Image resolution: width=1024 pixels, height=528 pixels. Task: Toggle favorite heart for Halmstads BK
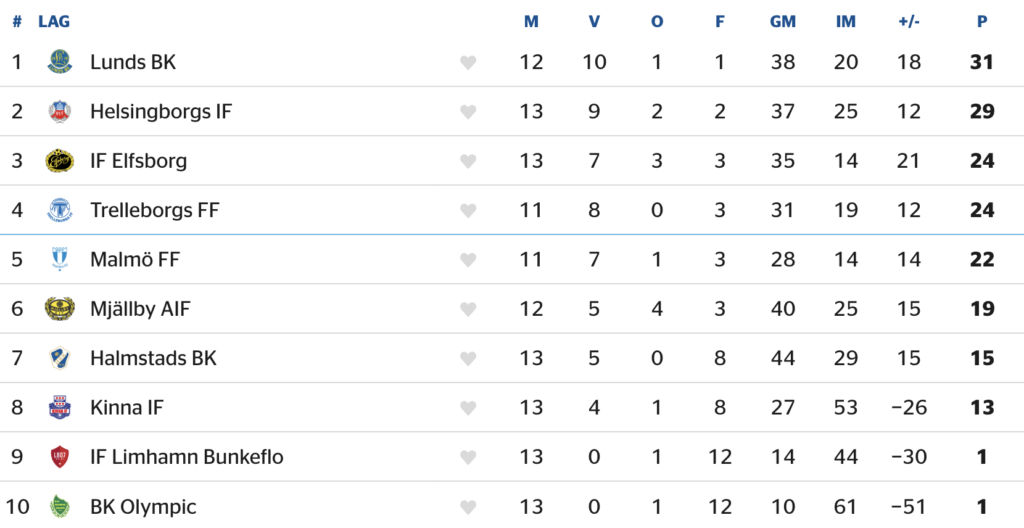point(468,359)
